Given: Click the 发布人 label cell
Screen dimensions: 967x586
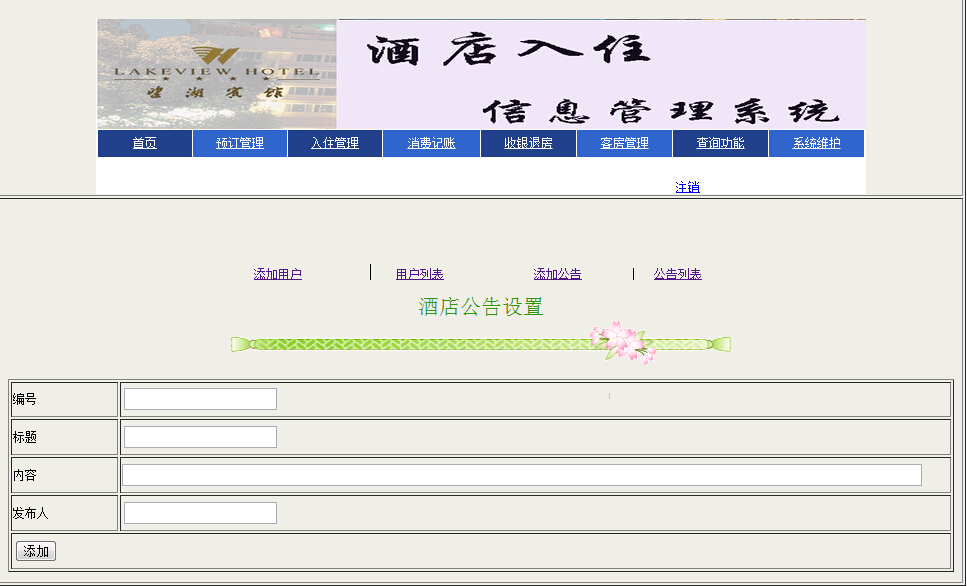Looking at the screenshot, I should click(64, 513).
